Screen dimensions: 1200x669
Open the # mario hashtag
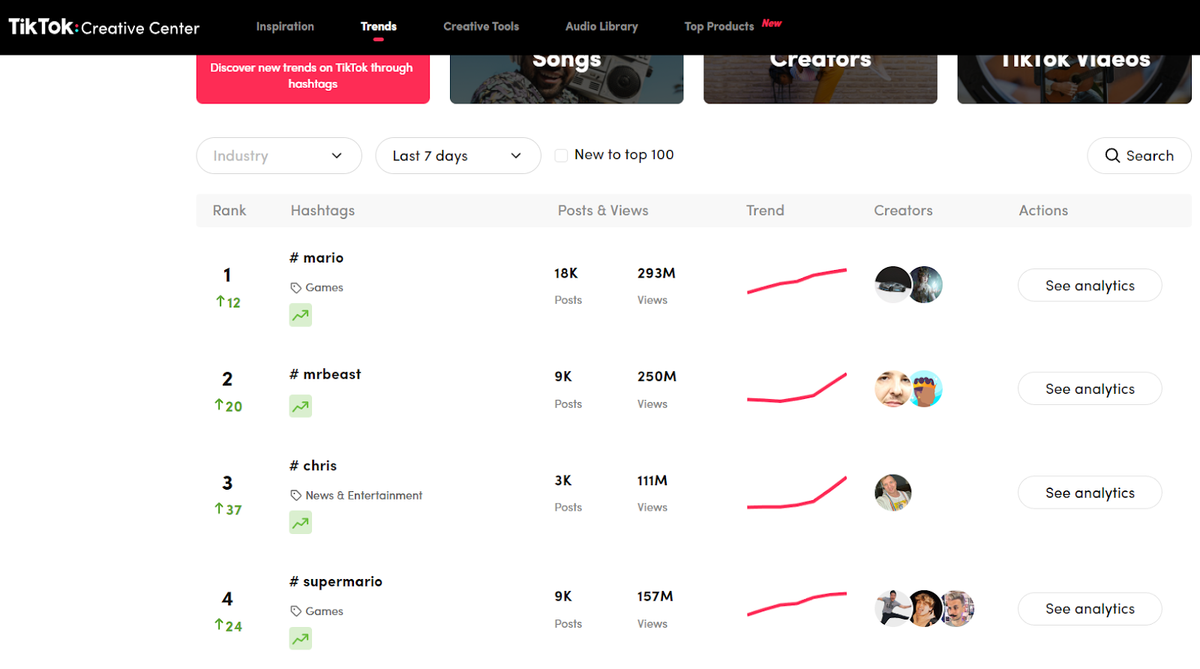(317, 258)
